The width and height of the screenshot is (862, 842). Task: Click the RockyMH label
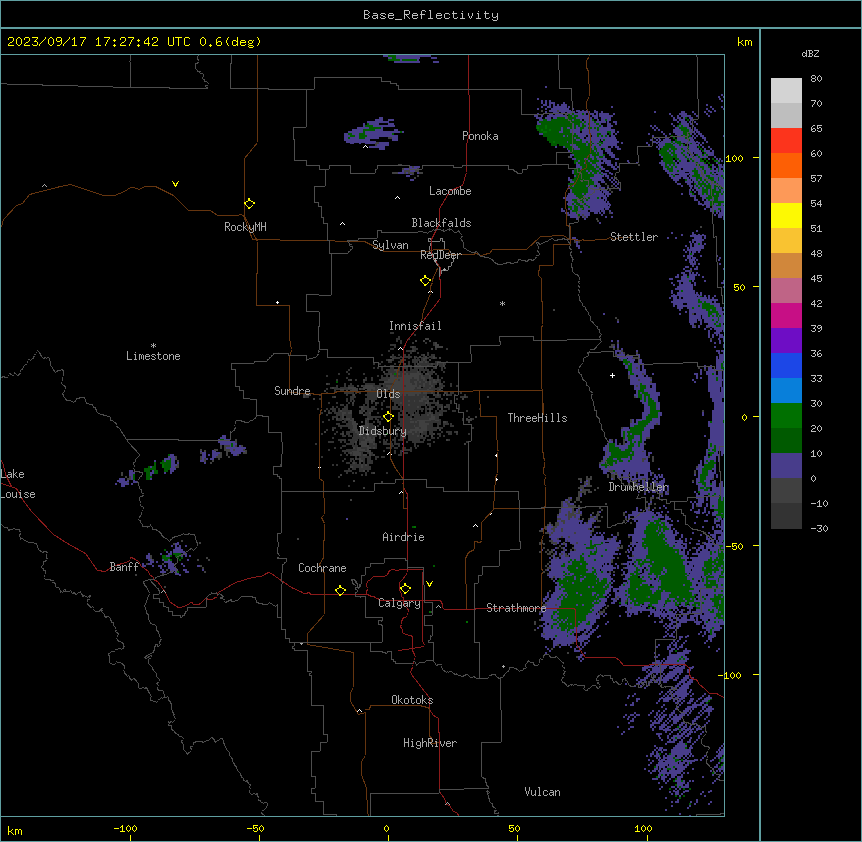pyautogui.click(x=245, y=227)
